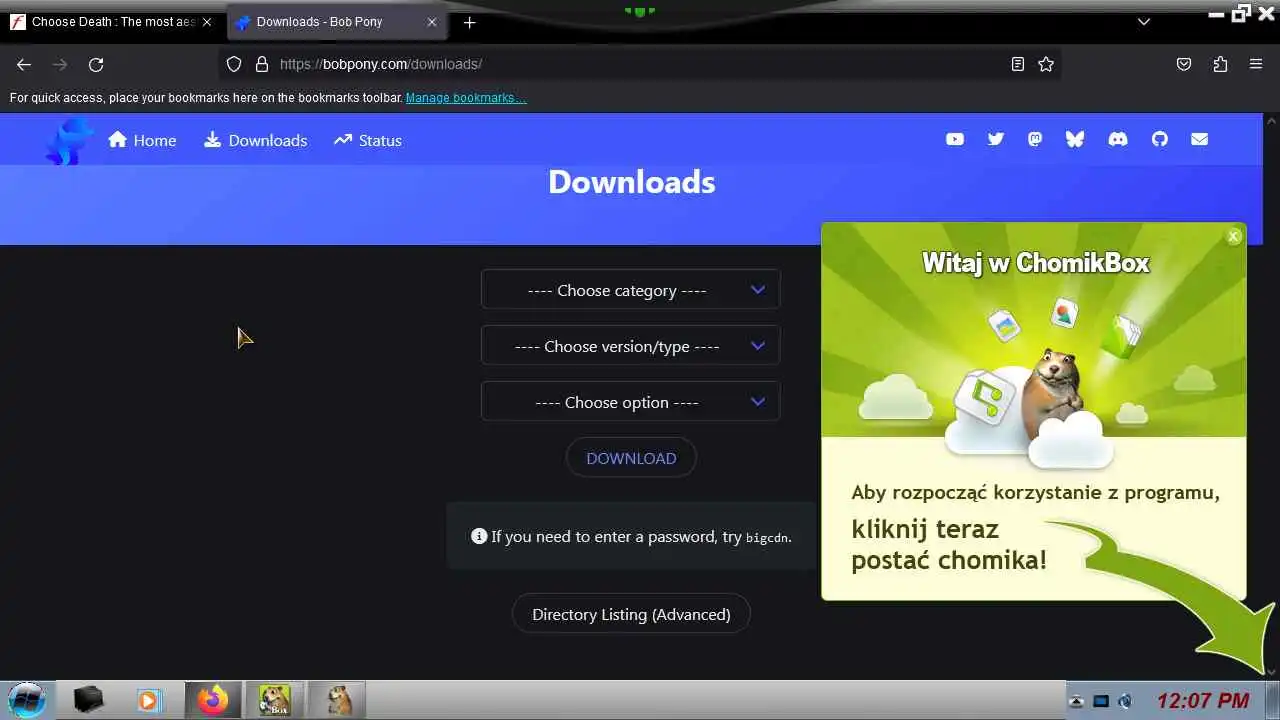Open the Extensions puzzle icon
Image resolution: width=1280 pixels, height=720 pixels.
pos(1220,64)
